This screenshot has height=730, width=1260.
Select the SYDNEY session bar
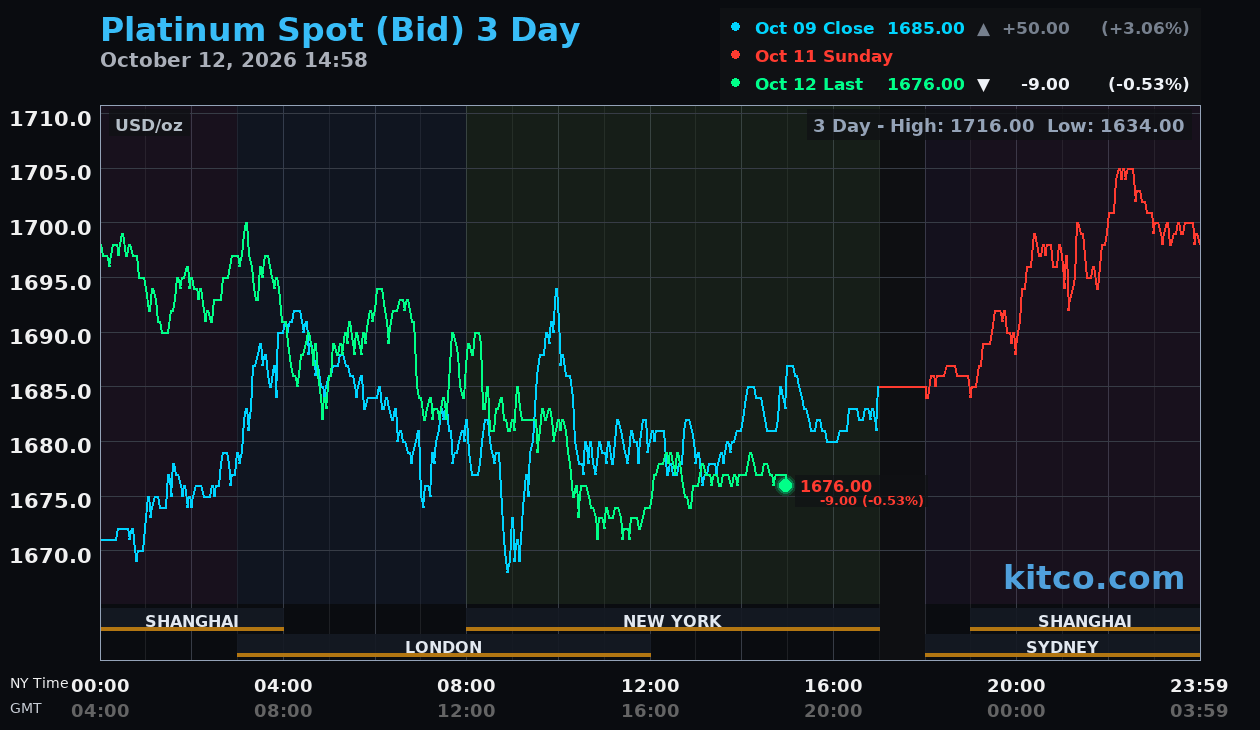coord(1062,646)
